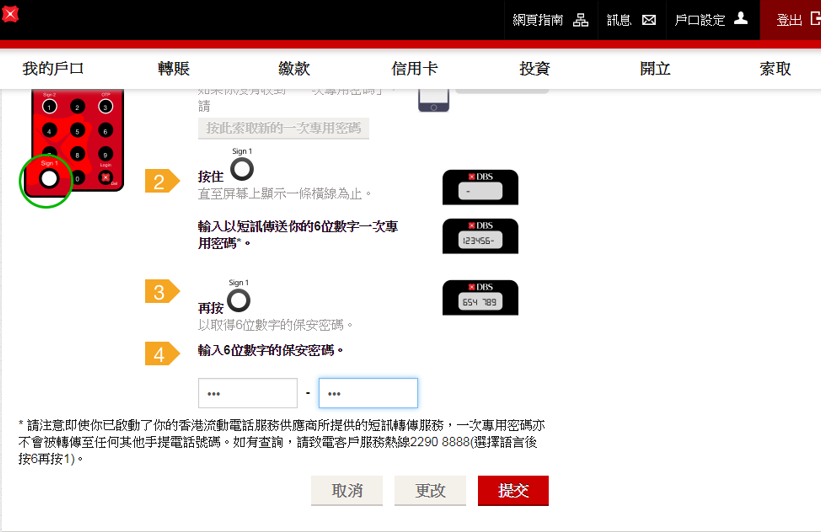Image resolution: width=821 pixels, height=532 pixels.
Task: Click the token screen image showing 123456
Action: tap(480, 236)
